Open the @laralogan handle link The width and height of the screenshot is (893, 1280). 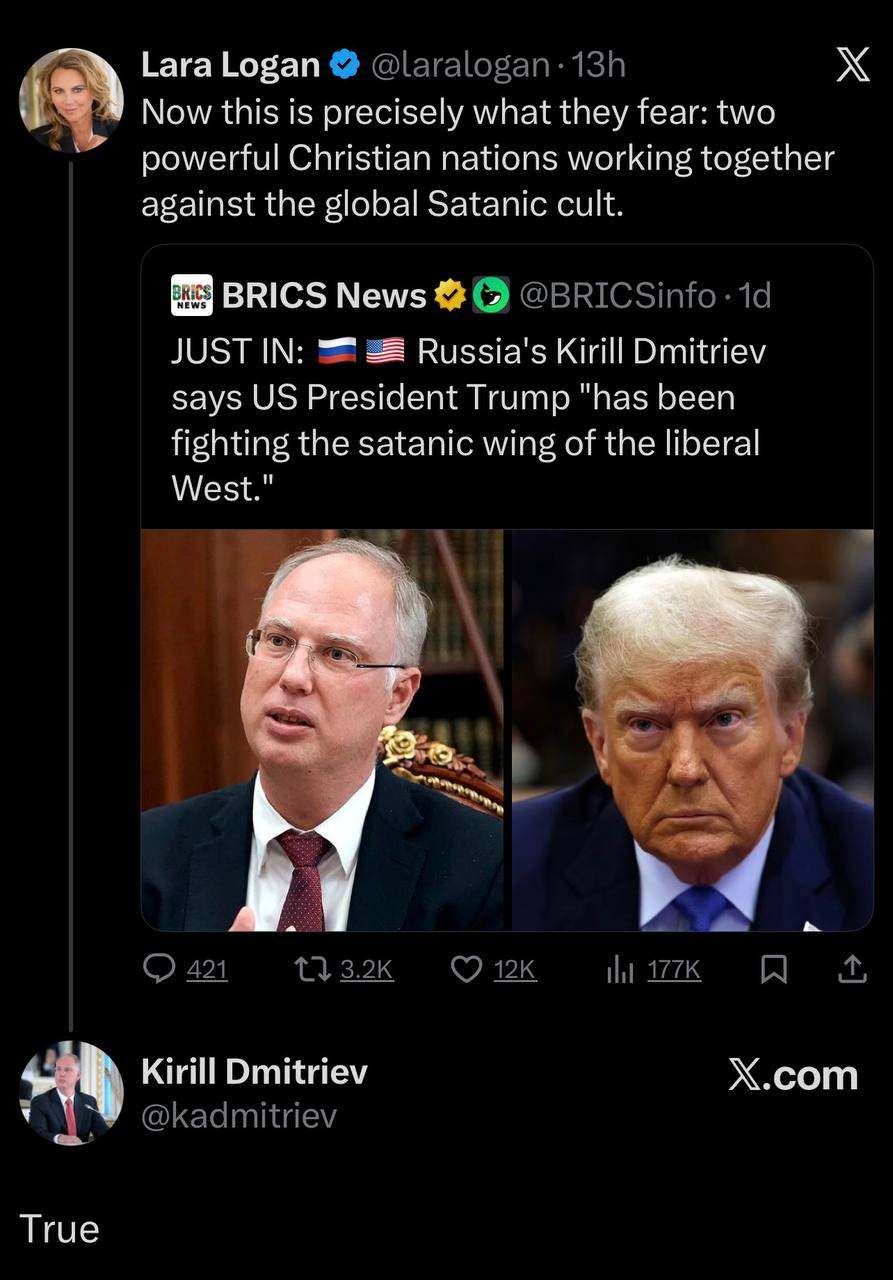coord(460,66)
